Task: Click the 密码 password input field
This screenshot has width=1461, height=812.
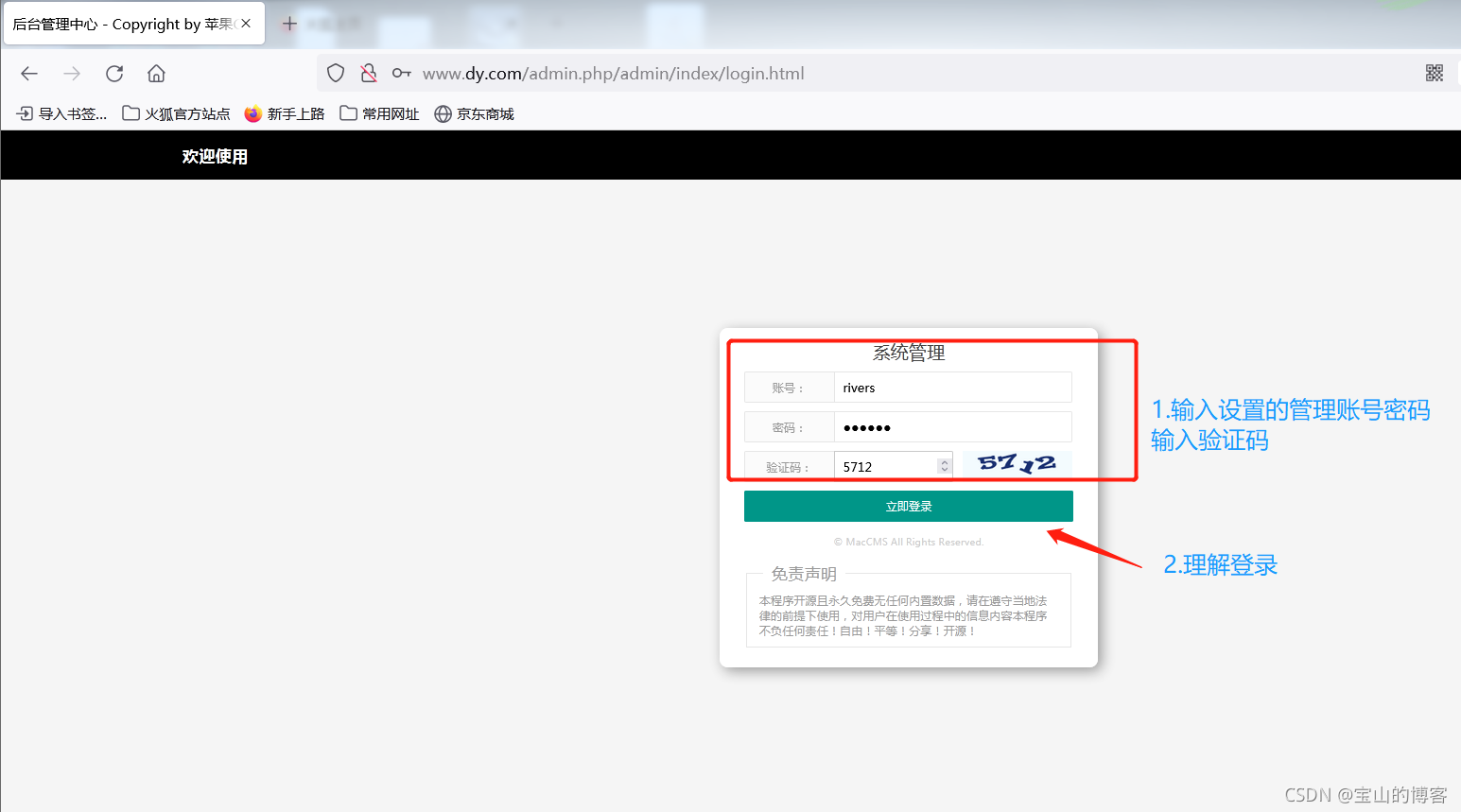Action: [x=951, y=427]
